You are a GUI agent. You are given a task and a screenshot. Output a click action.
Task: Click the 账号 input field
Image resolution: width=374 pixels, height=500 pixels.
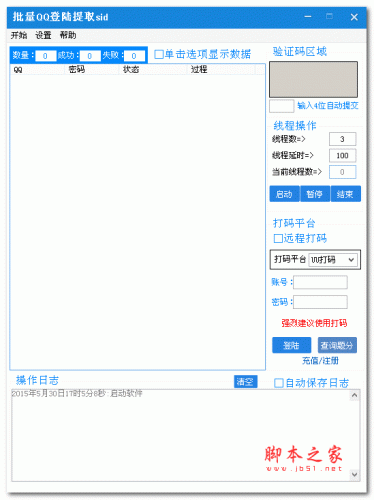click(320, 282)
